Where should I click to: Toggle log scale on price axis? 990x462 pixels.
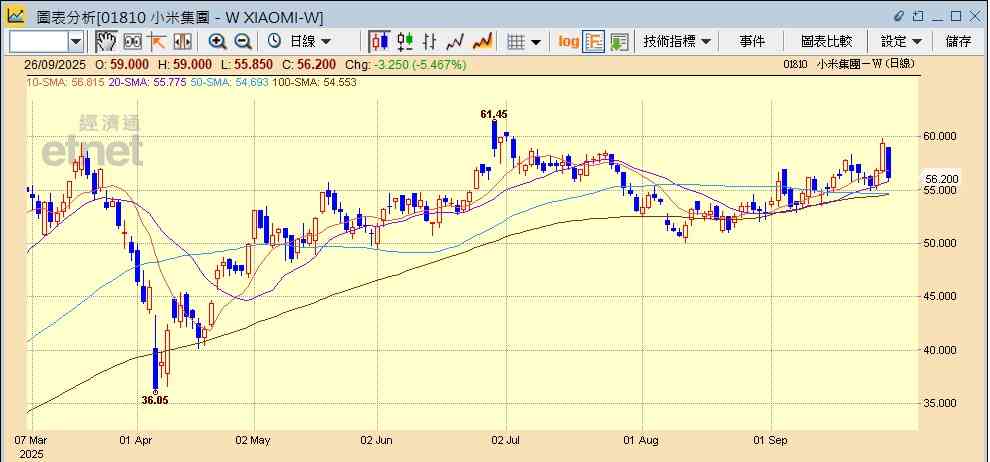(x=568, y=42)
